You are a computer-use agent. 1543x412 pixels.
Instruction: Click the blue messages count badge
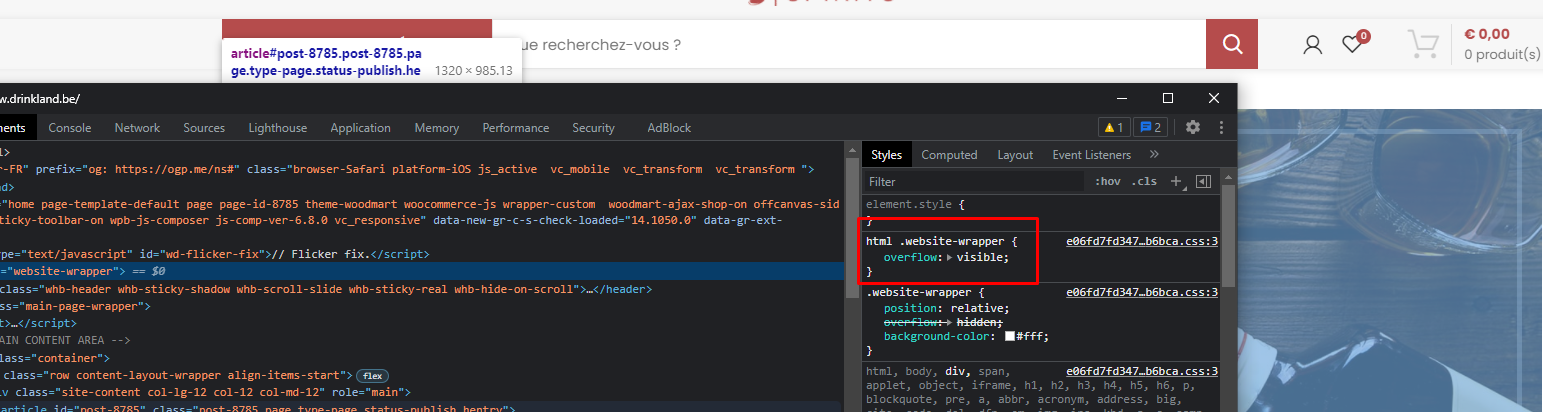coord(1151,127)
